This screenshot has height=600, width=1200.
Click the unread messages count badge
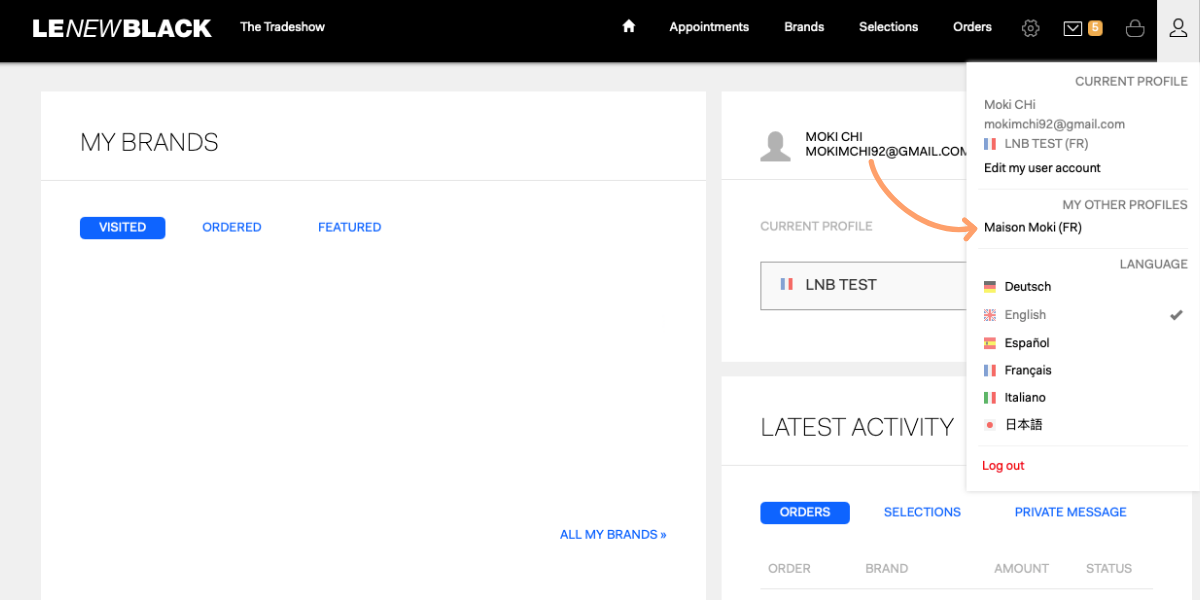coord(1095,28)
